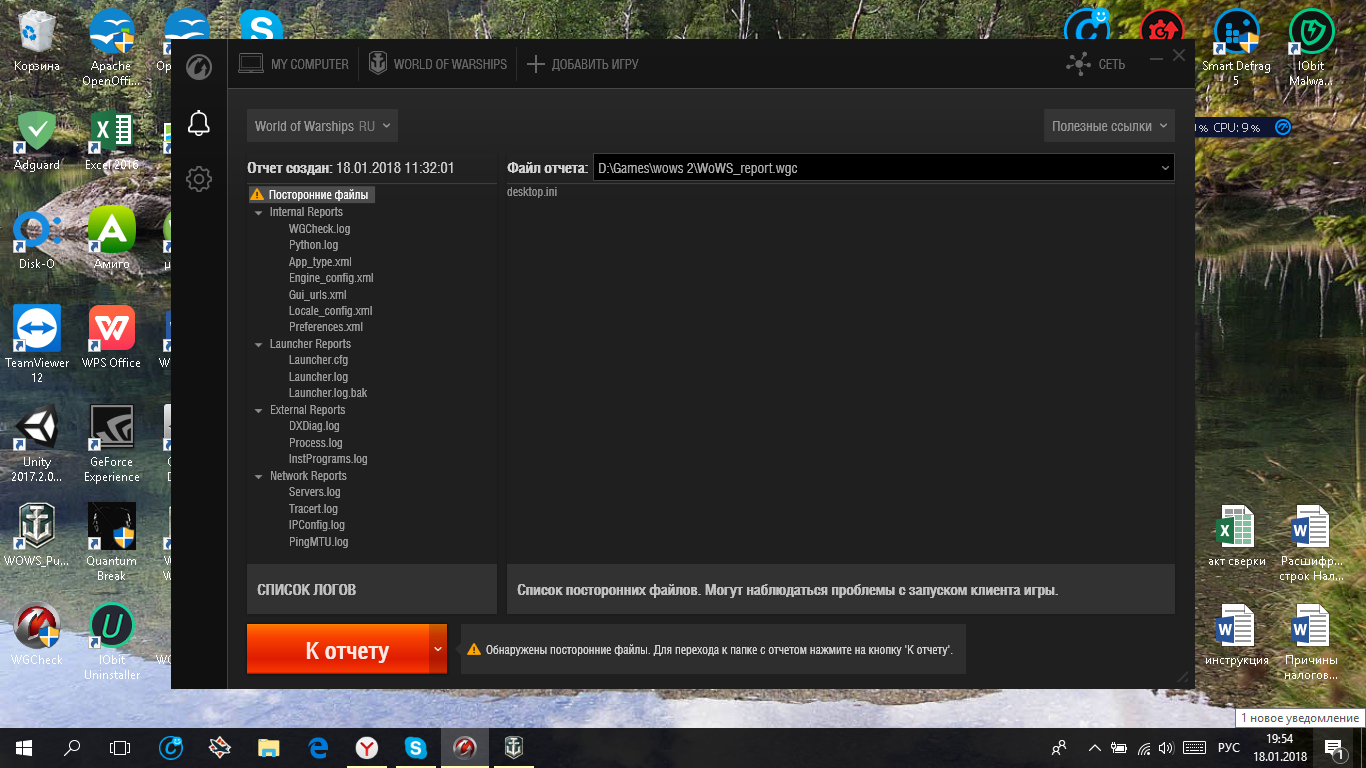Screen dimensions: 1366x768
Task: Click the Smart Defrag 5 desktop icon
Action: tap(1237, 48)
